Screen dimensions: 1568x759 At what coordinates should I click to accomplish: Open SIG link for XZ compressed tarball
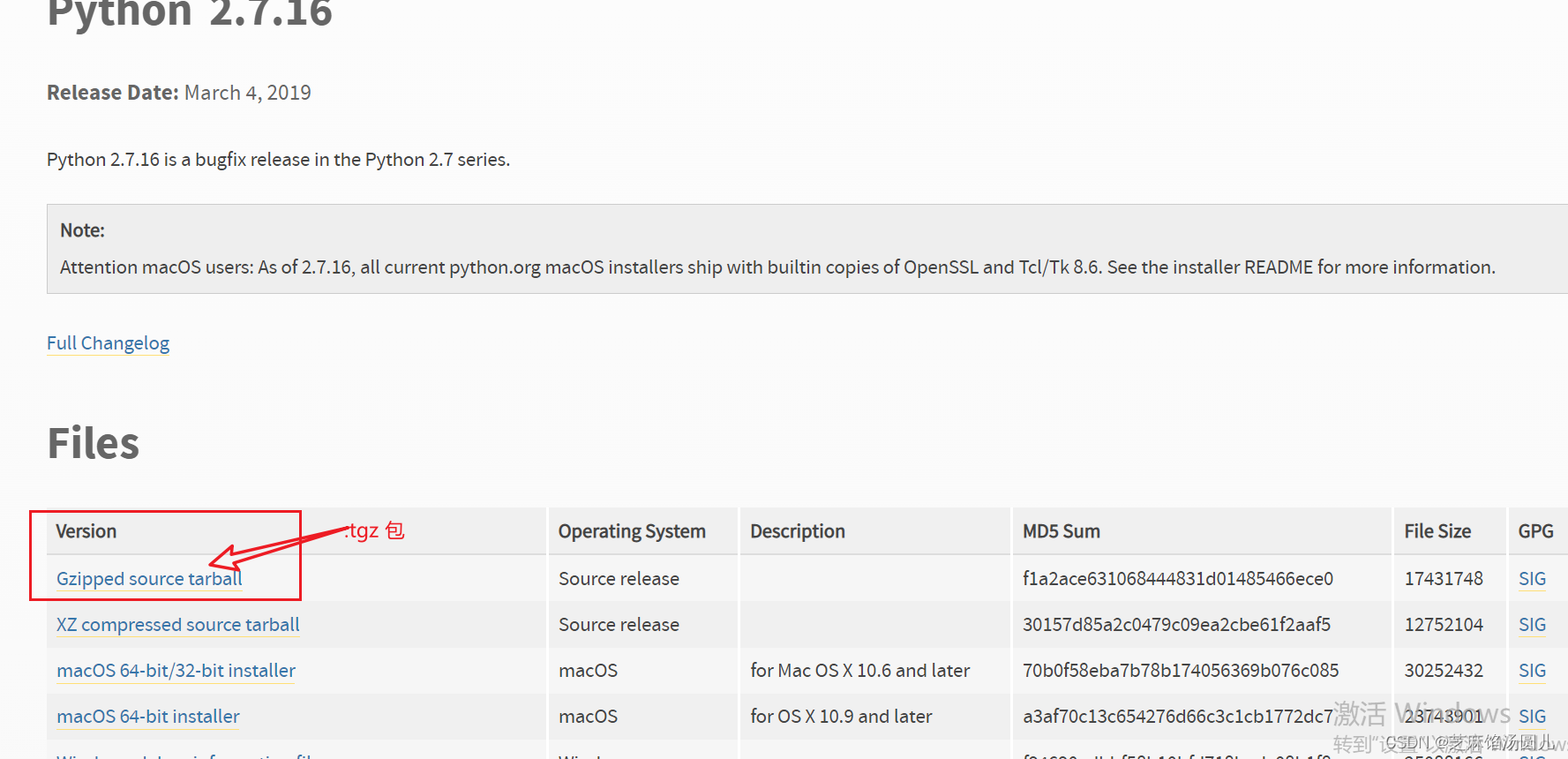point(1532,625)
